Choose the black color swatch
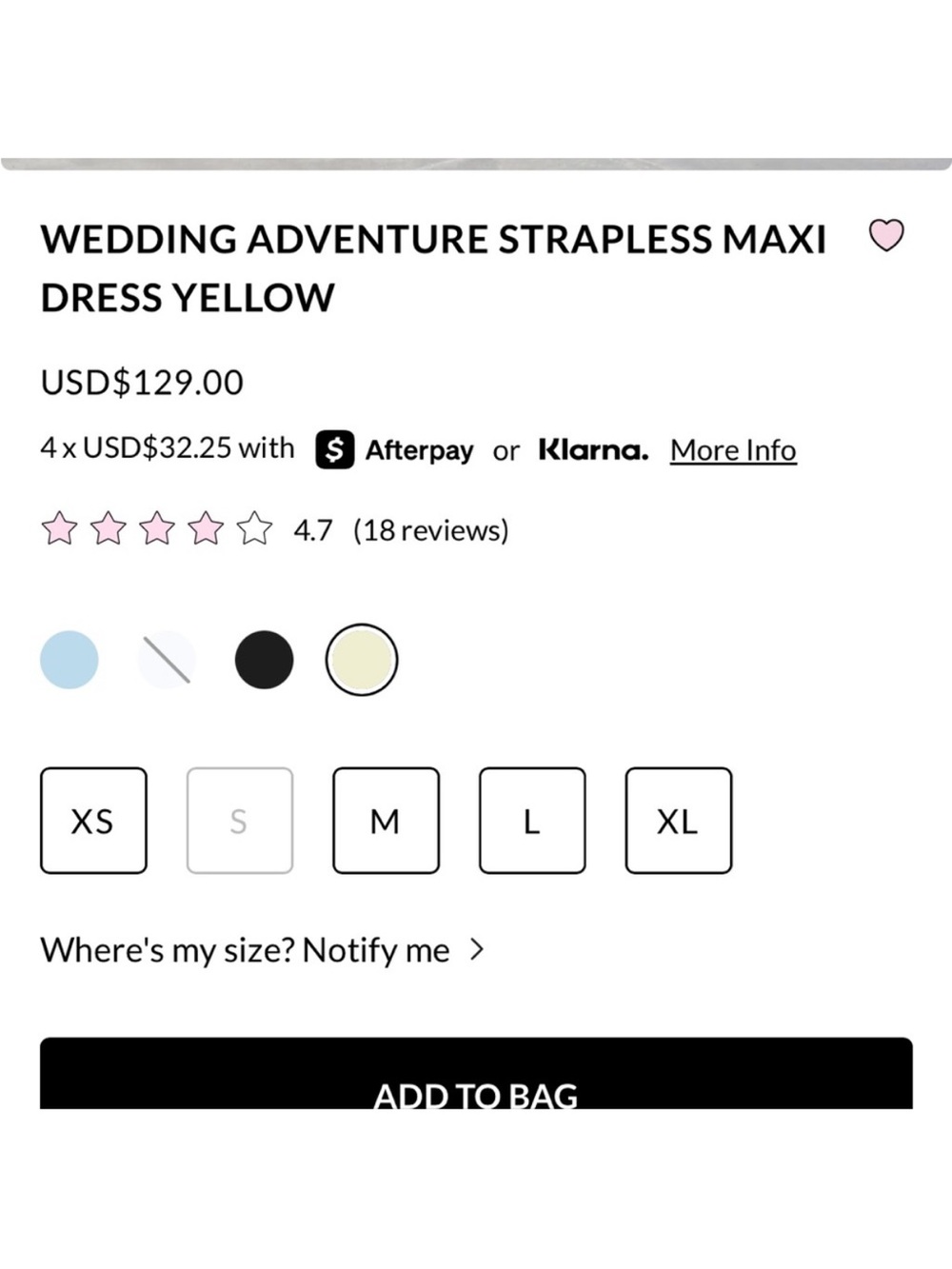This screenshot has width=952, height=1269. [264, 660]
